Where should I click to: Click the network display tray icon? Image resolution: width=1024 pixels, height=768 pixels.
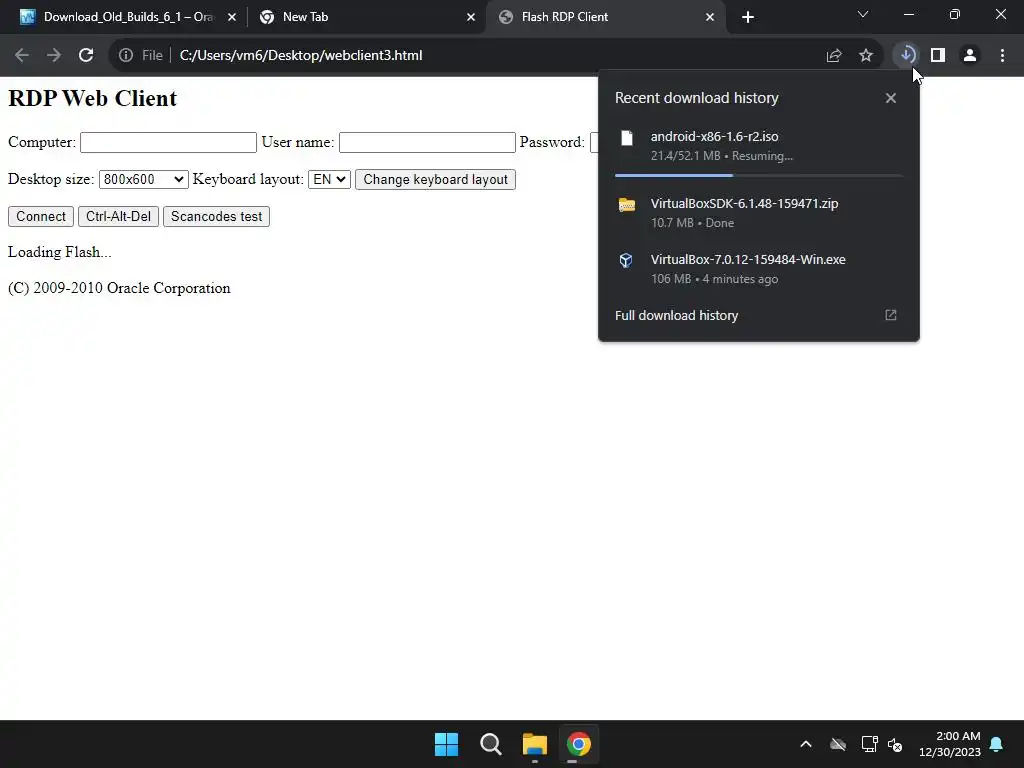click(869, 744)
